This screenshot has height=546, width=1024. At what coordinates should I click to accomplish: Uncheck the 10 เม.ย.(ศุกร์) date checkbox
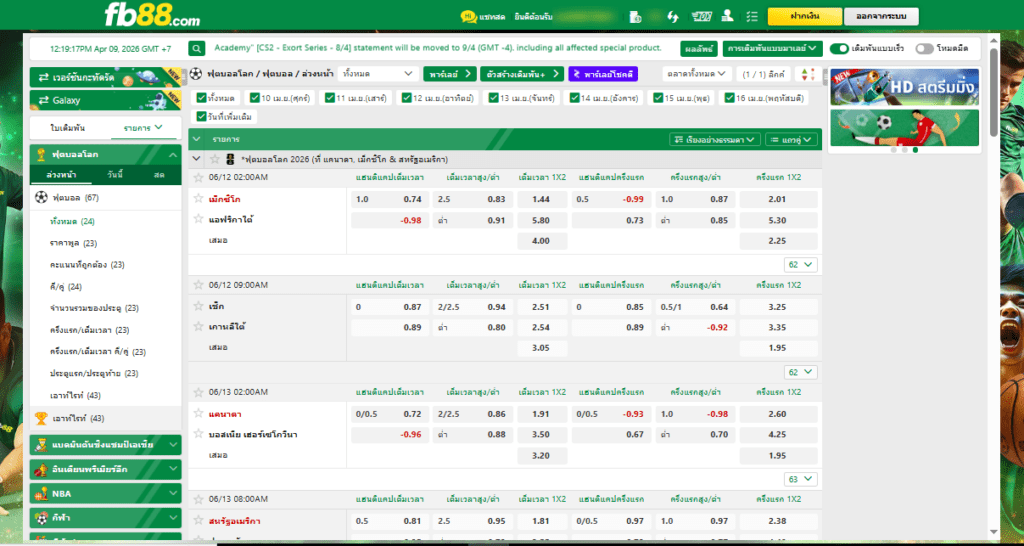254,98
